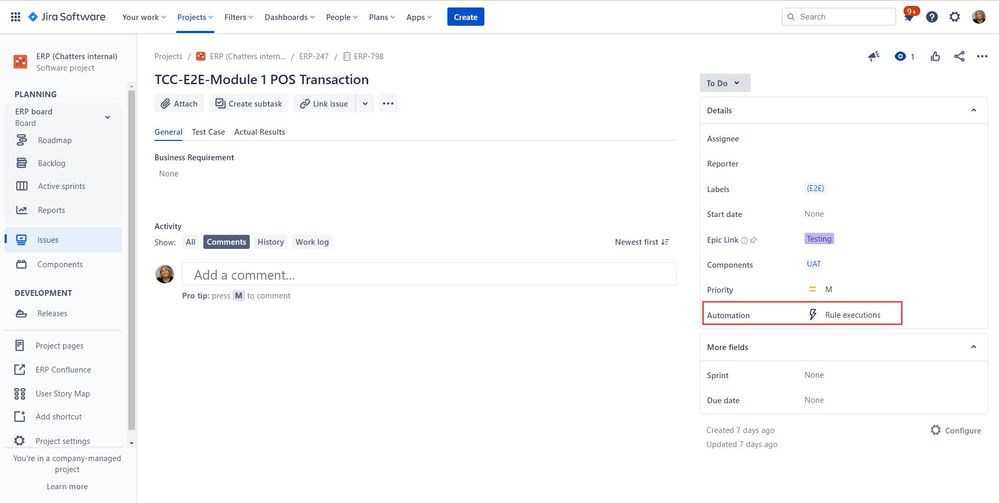Toggle the watch issue eye icon
Viewport: 999px width, 503px height.
coord(900,57)
